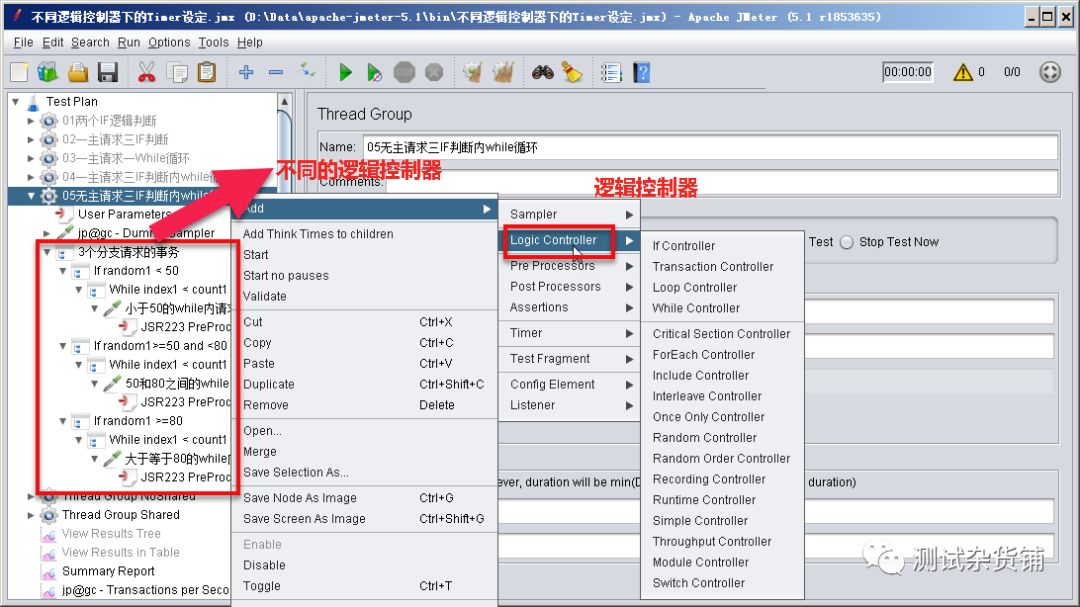Open the Tools menu
Screen dimensions: 1080x607
point(214,42)
